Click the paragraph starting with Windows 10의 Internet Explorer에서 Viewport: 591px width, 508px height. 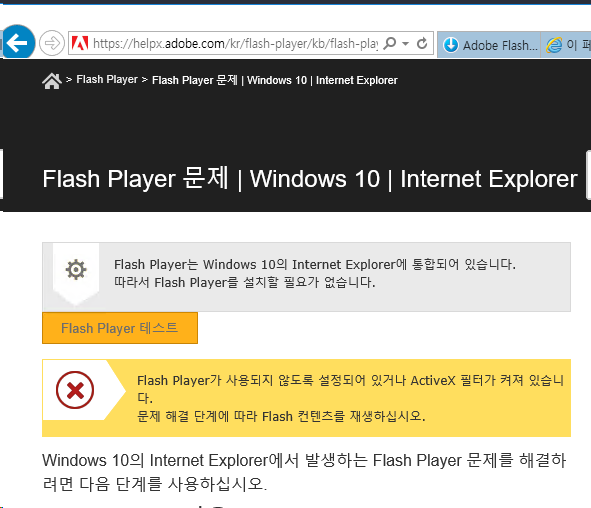[304, 472]
